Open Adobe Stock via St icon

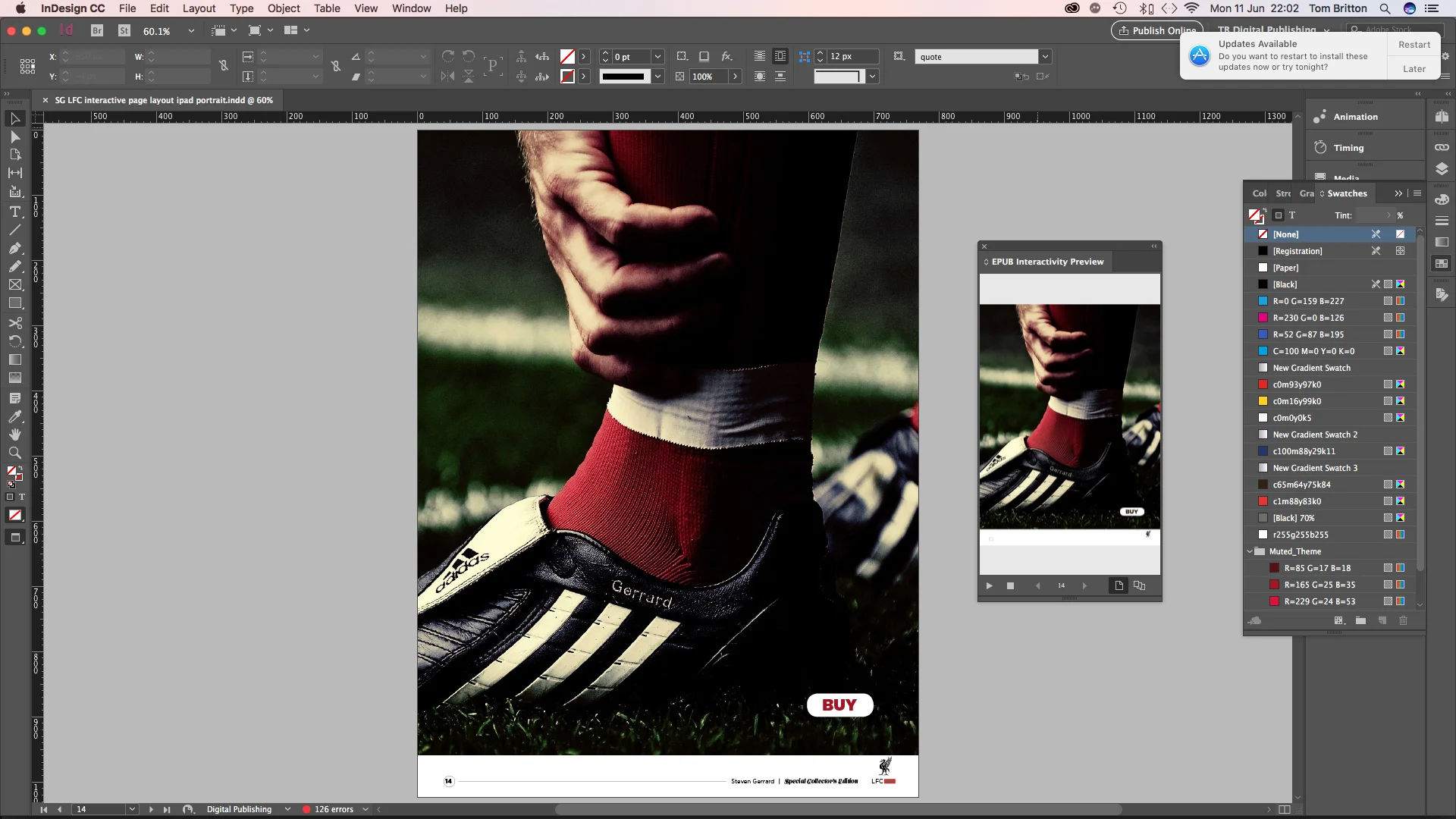coord(124,31)
